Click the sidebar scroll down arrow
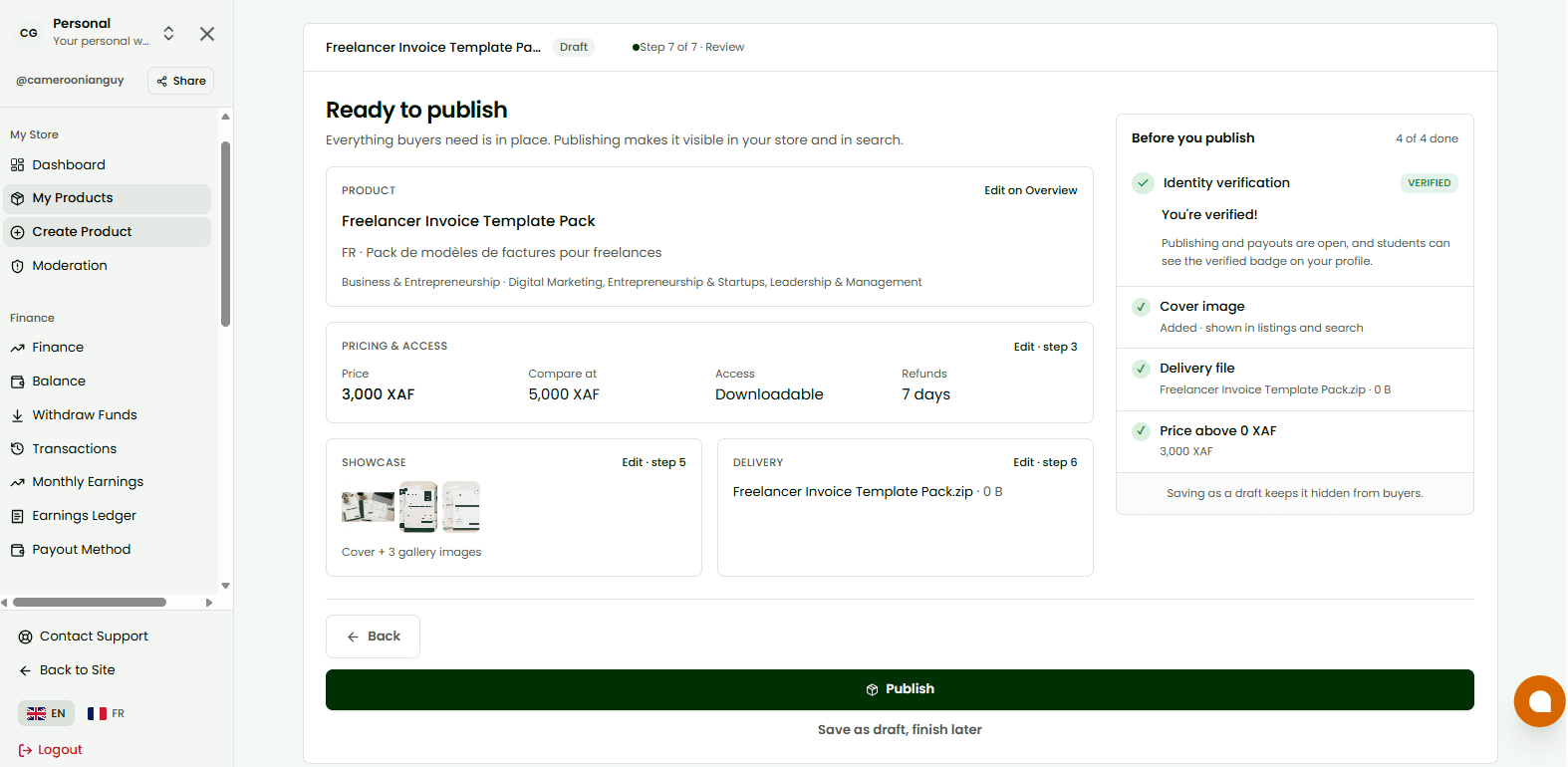 coord(226,586)
